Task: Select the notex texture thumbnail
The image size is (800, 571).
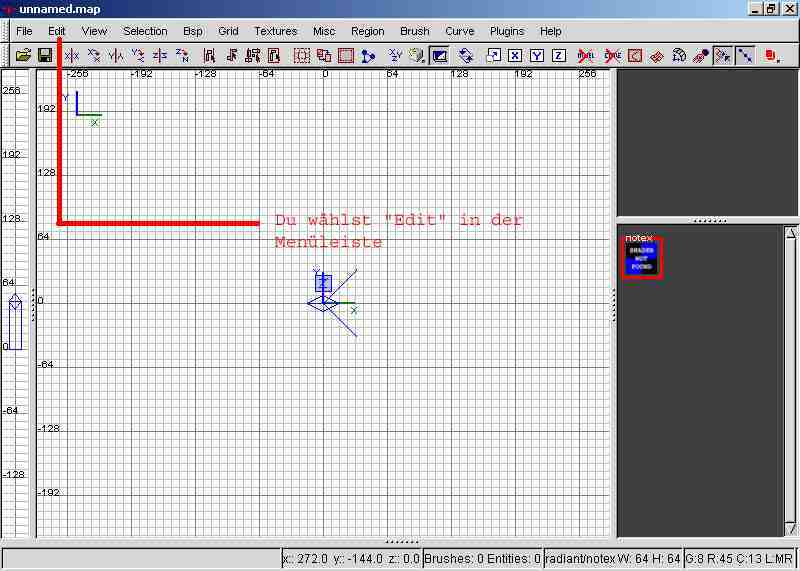Action: coord(641,258)
